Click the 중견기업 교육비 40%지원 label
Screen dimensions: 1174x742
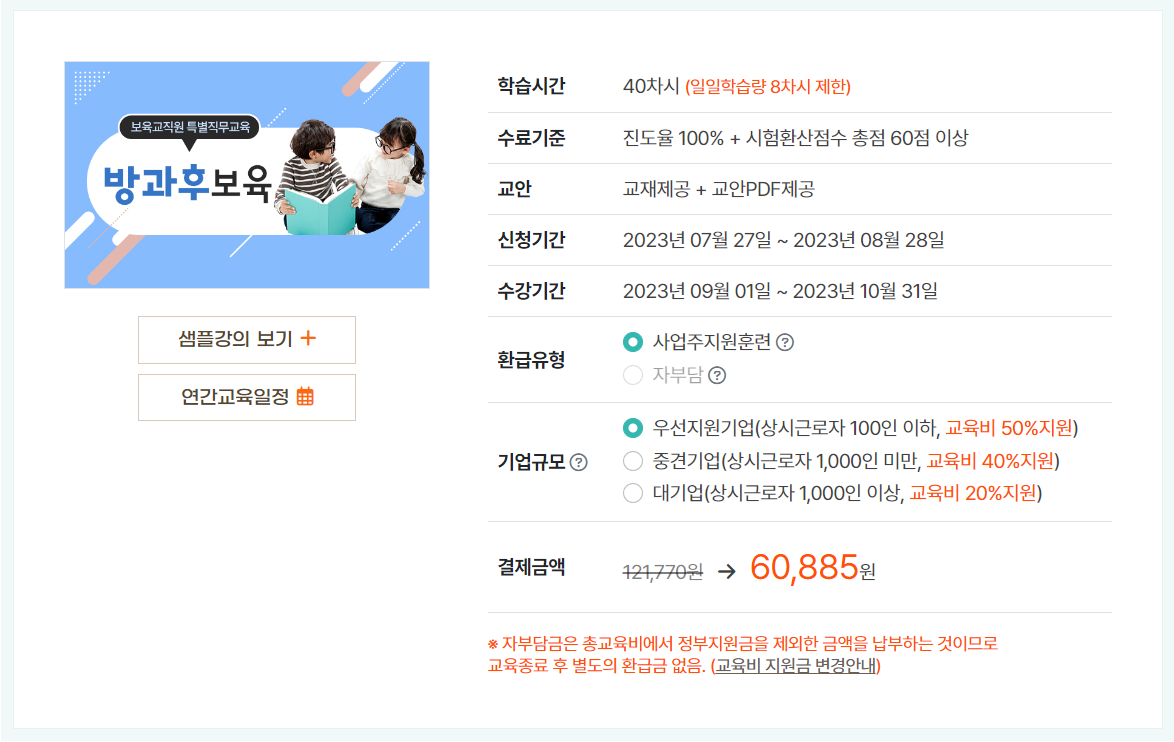click(x=857, y=460)
